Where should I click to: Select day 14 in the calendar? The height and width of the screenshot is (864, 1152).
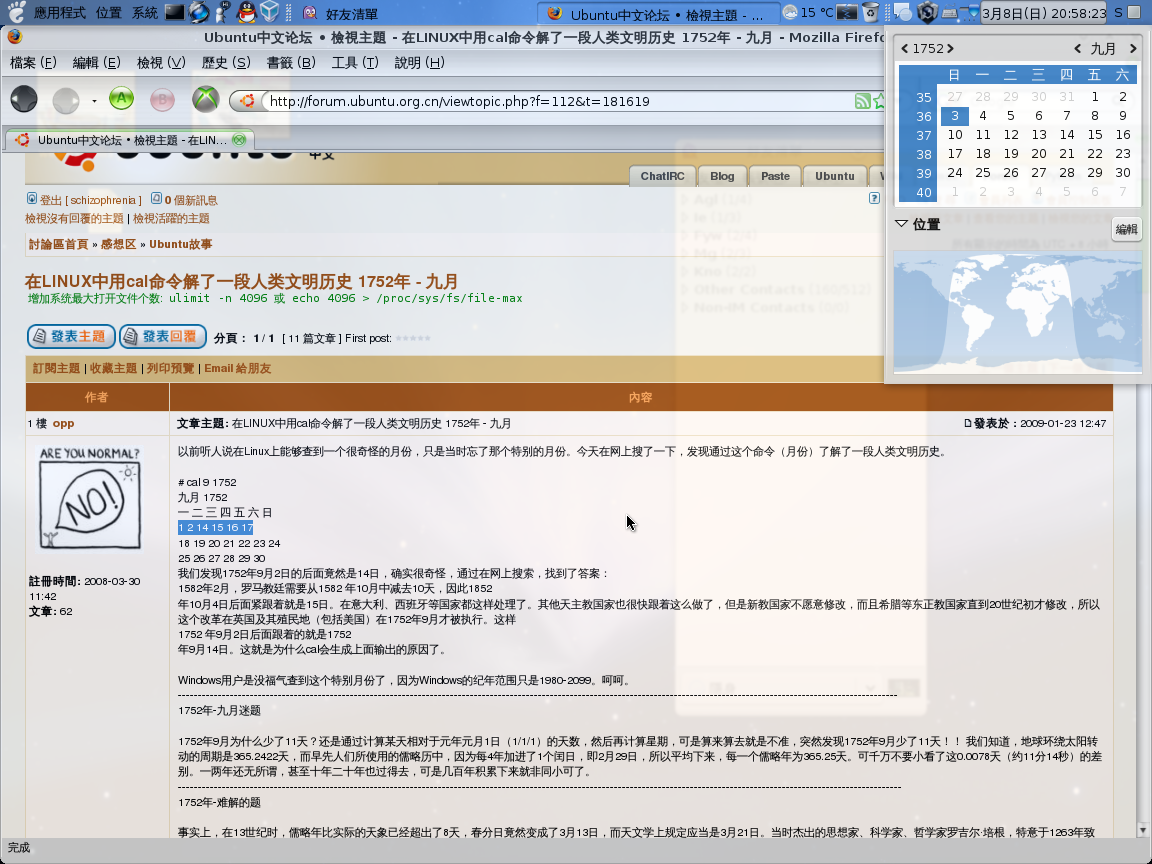pyautogui.click(x=1067, y=134)
